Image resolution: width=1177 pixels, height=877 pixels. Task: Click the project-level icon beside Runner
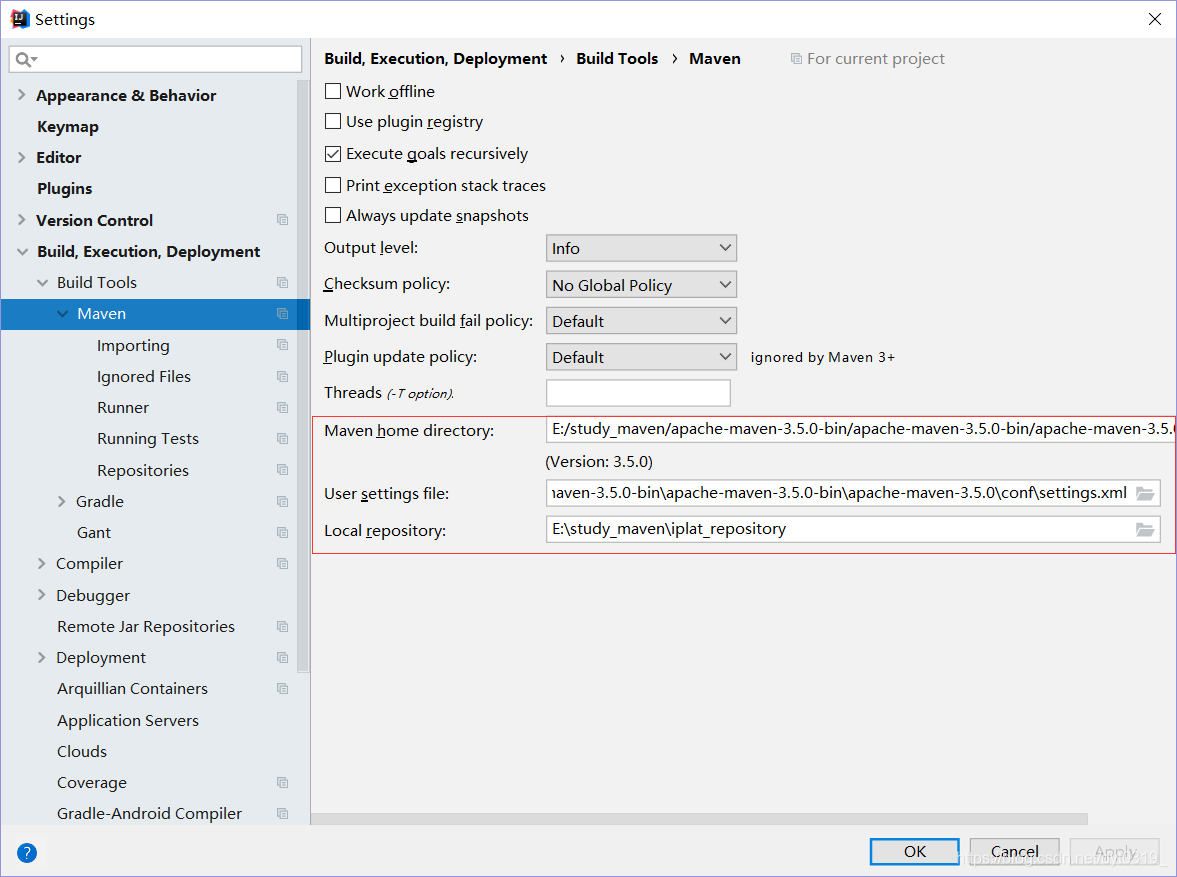[282, 408]
